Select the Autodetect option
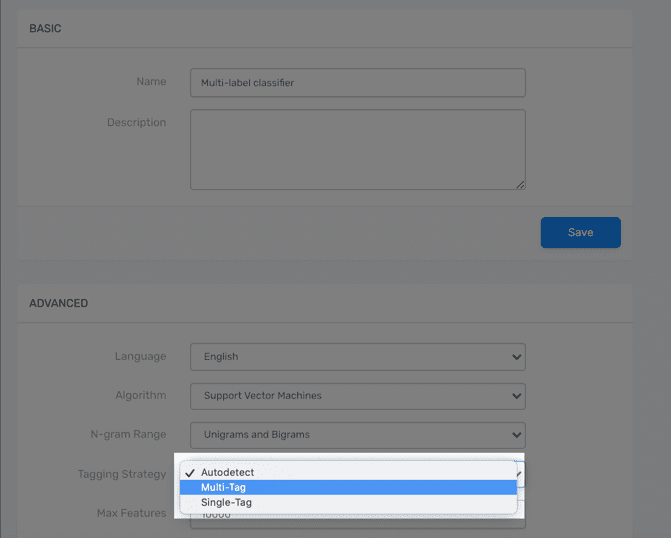 click(227, 472)
